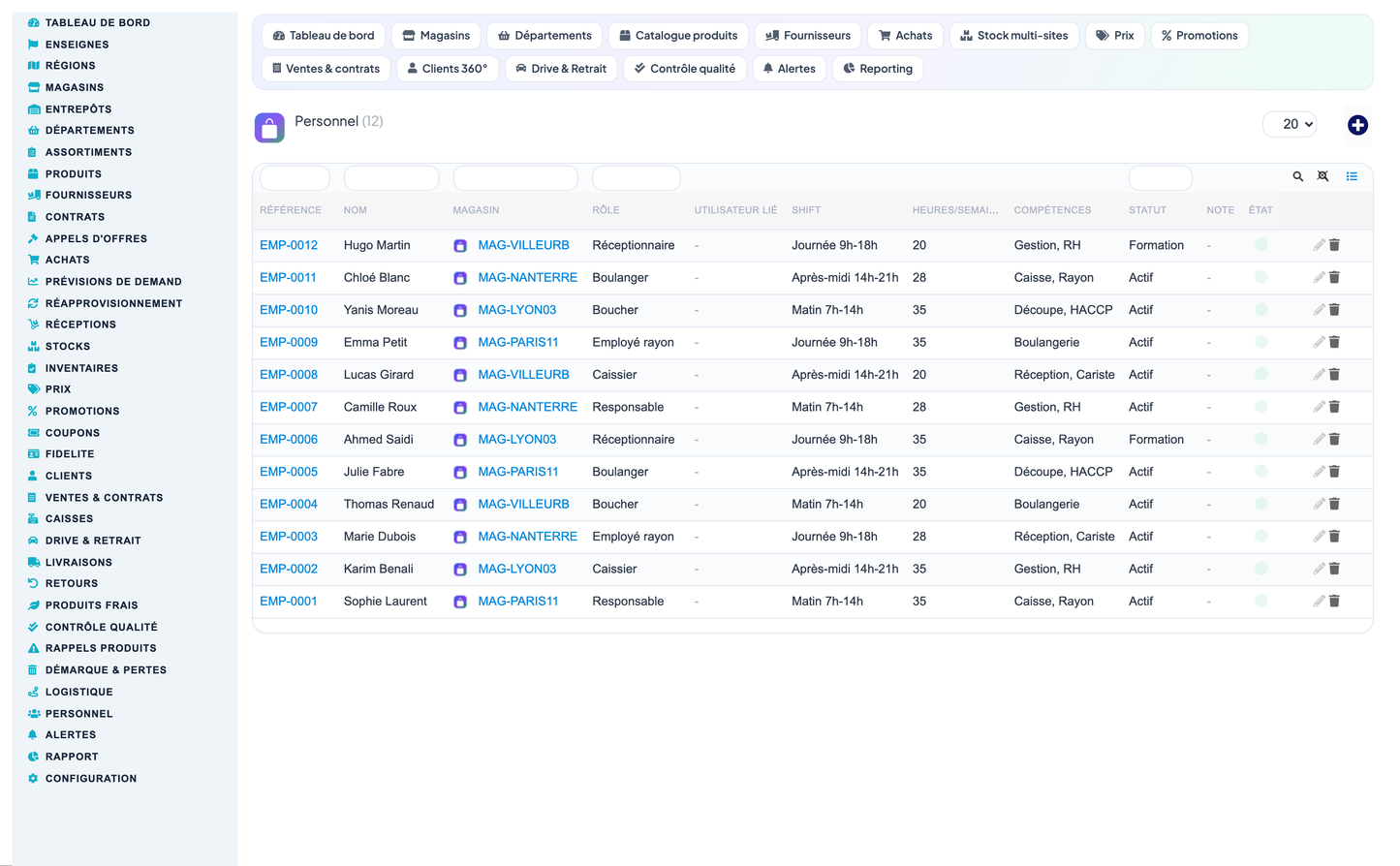
Task: Click the Référence filter input field
Action: click(x=295, y=178)
